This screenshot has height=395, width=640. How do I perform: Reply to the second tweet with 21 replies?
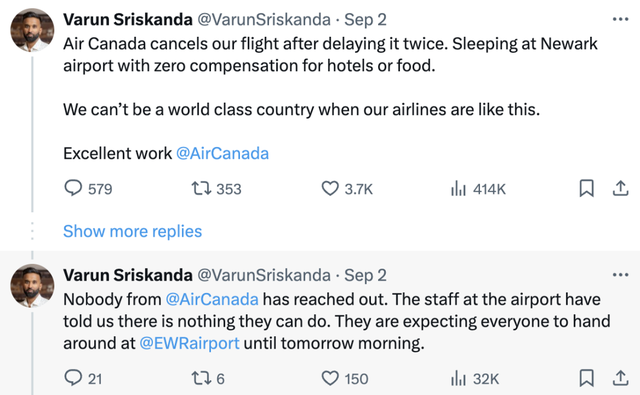[83, 378]
